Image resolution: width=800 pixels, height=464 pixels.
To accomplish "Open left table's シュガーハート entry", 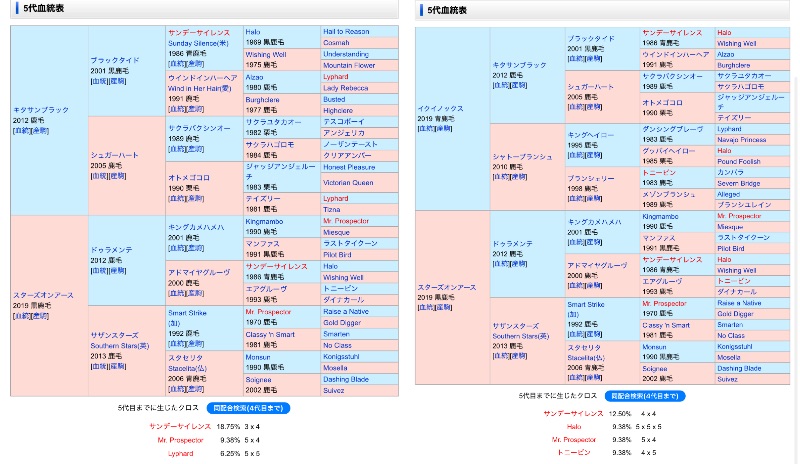I will tap(114, 155).
